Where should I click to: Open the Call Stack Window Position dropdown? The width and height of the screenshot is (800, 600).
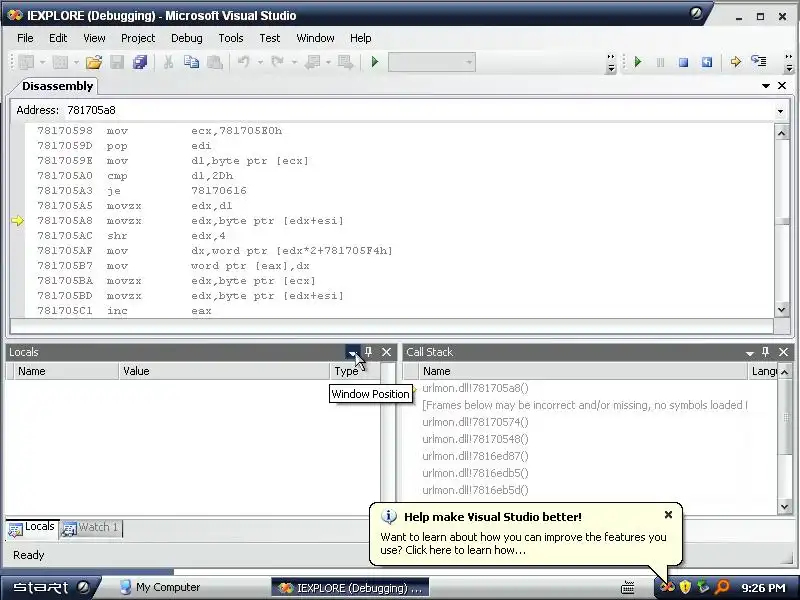[x=749, y=353]
